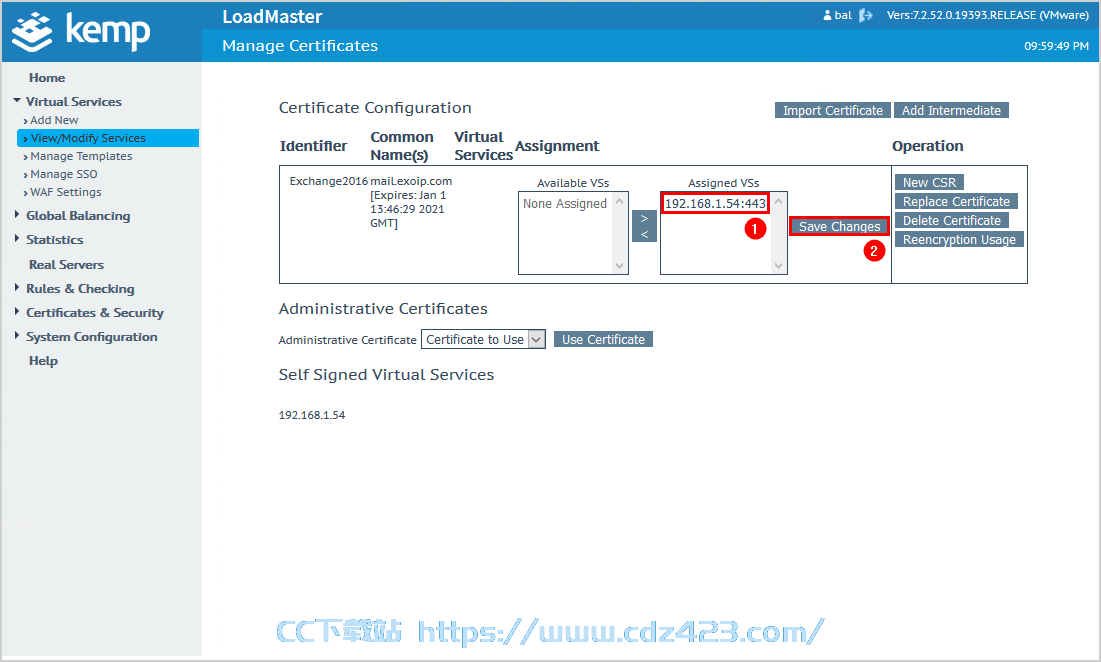Move VS to Available with < arrow
The height and width of the screenshot is (662, 1101).
[x=644, y=234]
